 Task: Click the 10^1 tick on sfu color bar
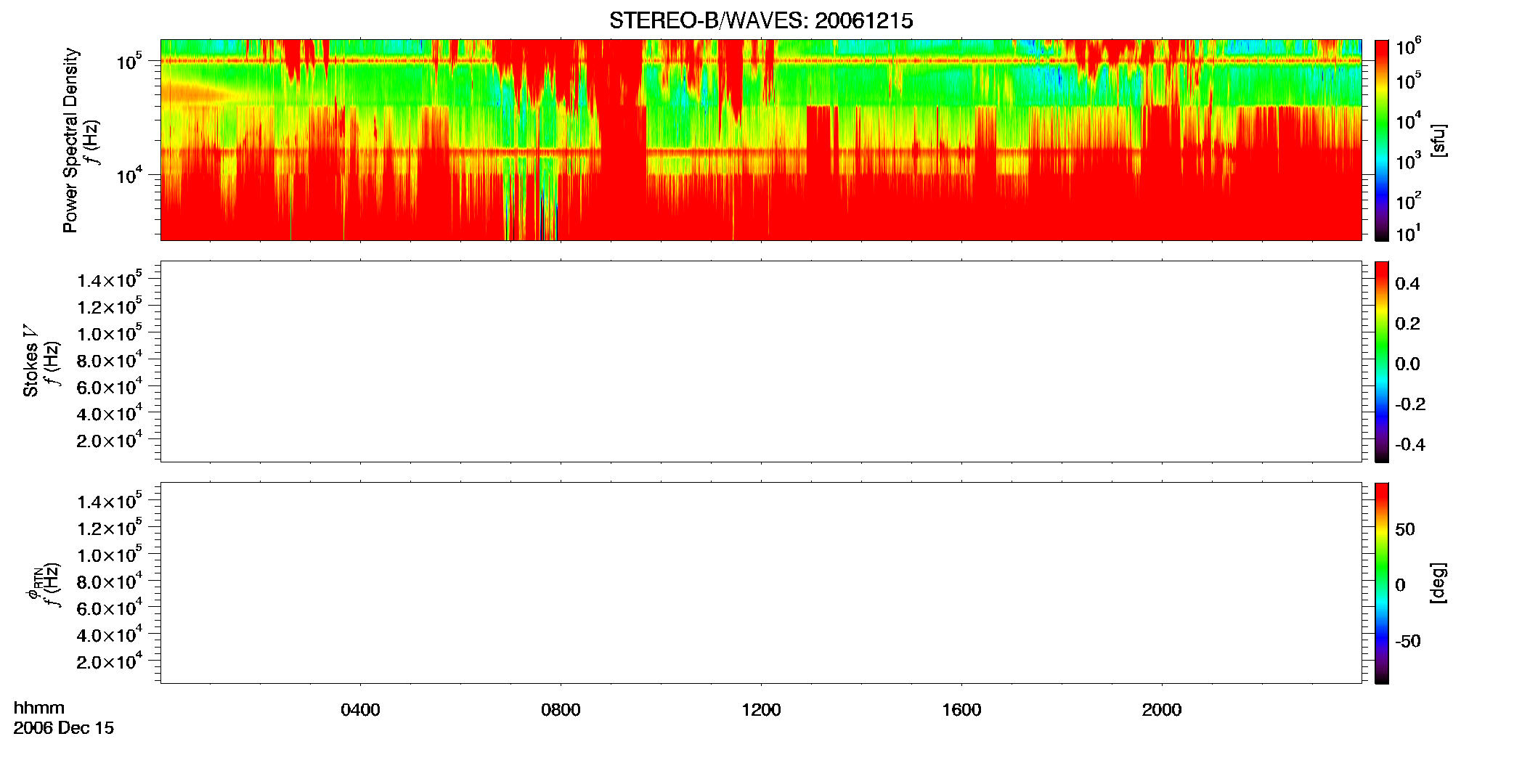click(1408, 233)
